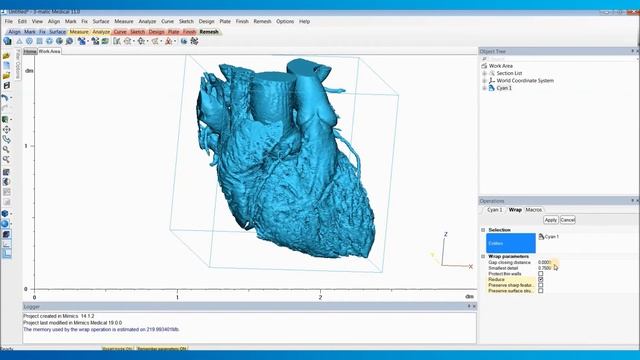Open dropdown arrow beside the blue sphere icon

pyautogui.click(x=11, y=224)
